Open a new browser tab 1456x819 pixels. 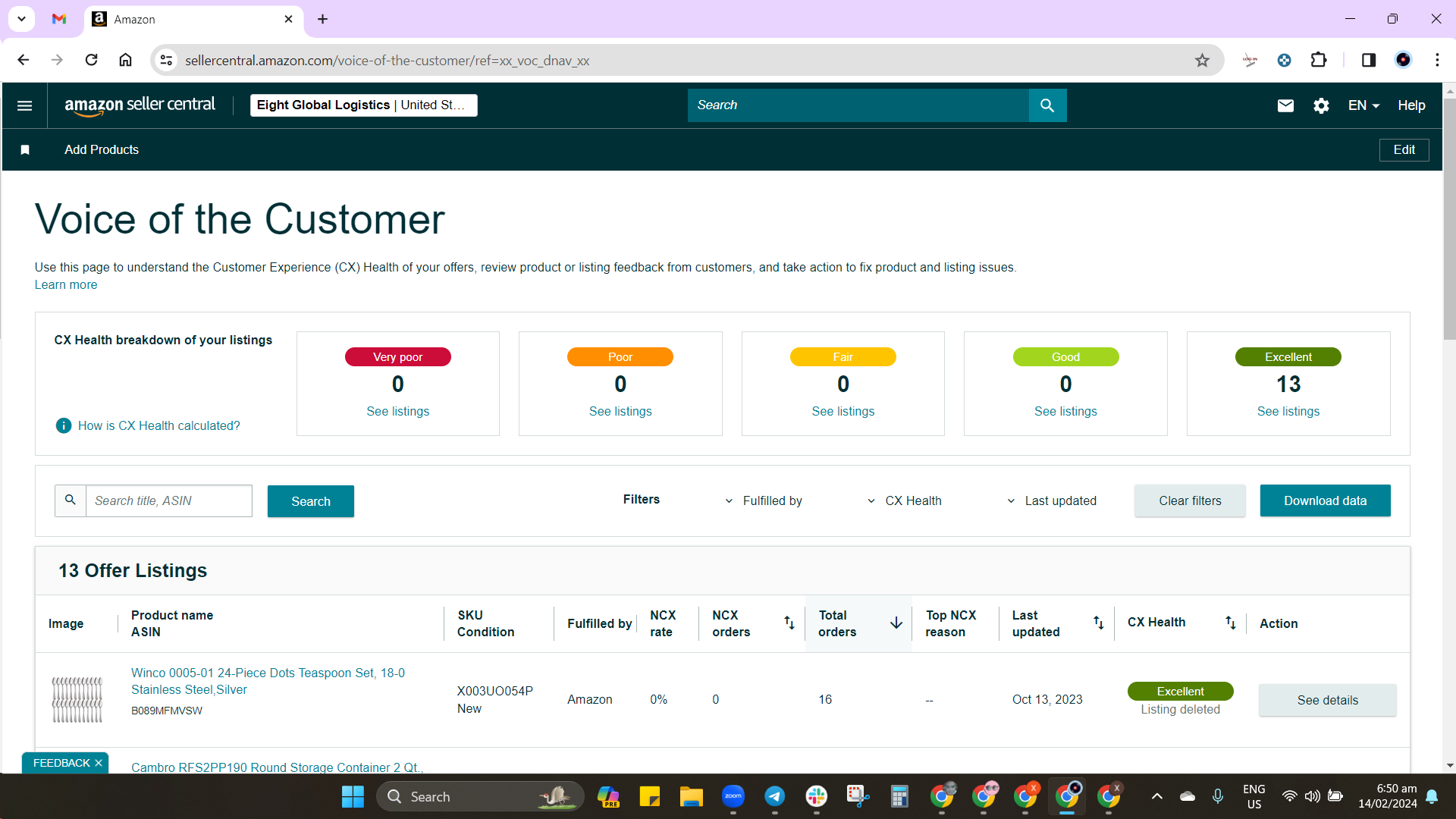[323, 19]
